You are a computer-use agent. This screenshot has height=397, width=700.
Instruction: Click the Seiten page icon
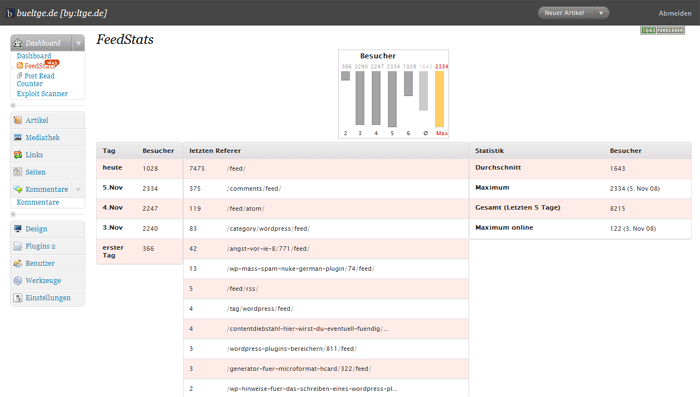point(18,172)
